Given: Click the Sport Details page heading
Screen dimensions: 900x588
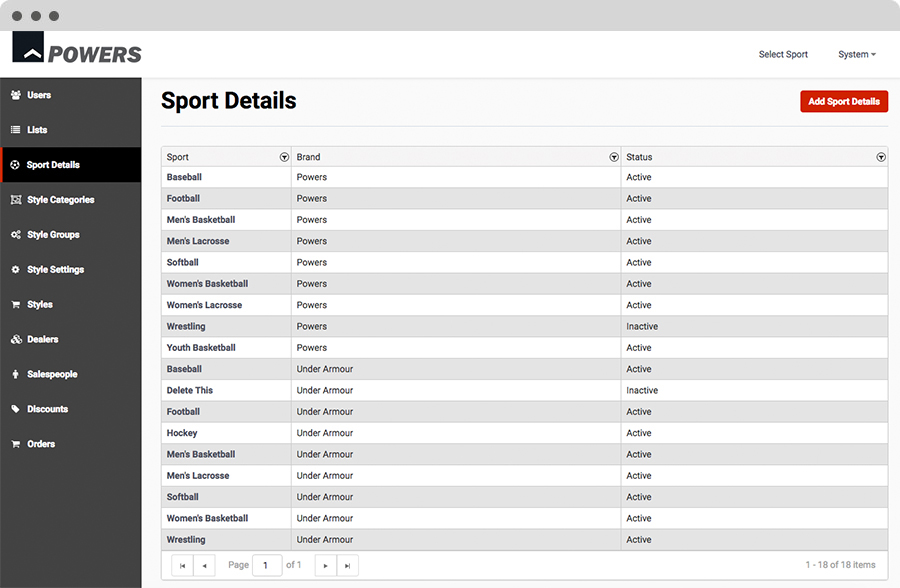Looking at the screenshot, I should pyautogui.click(x=228, y=101).
